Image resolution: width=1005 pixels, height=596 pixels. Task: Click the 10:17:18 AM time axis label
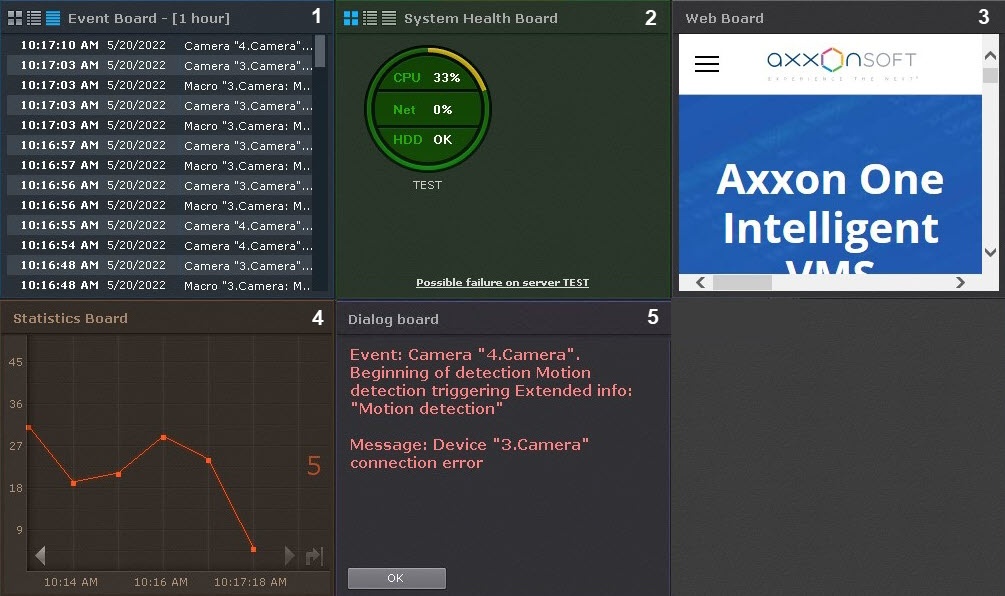(250, 582)
